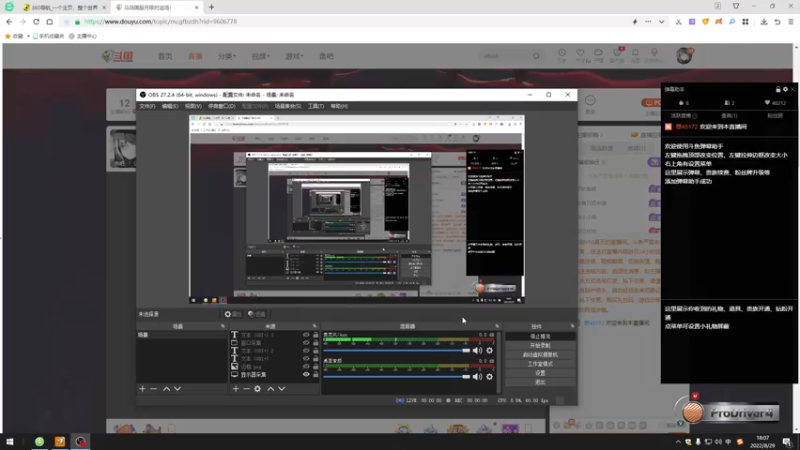Screen dimensions: 800x450
Task: Click the OBS icon in the Windows taskbar
Action: coord(81,442)
